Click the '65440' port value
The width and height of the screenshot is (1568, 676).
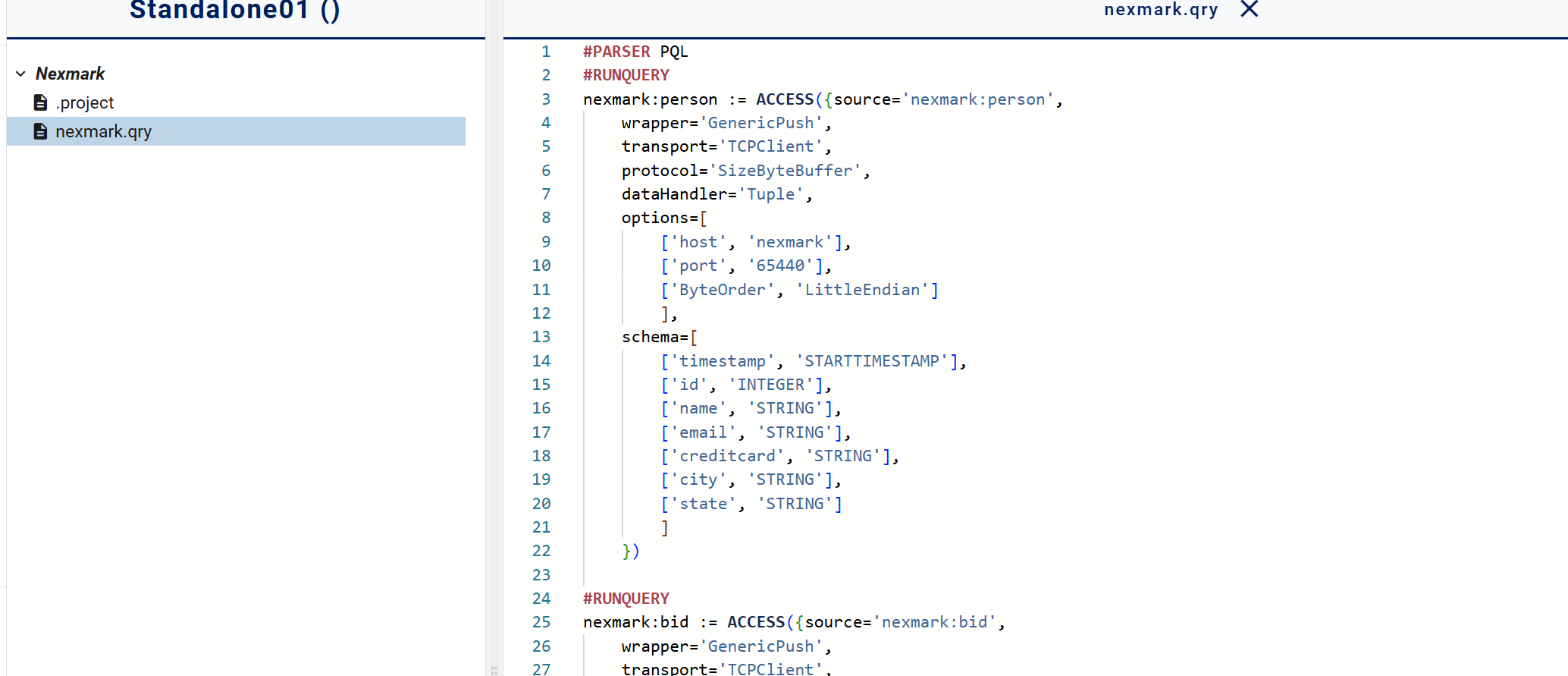click(780, 266)
